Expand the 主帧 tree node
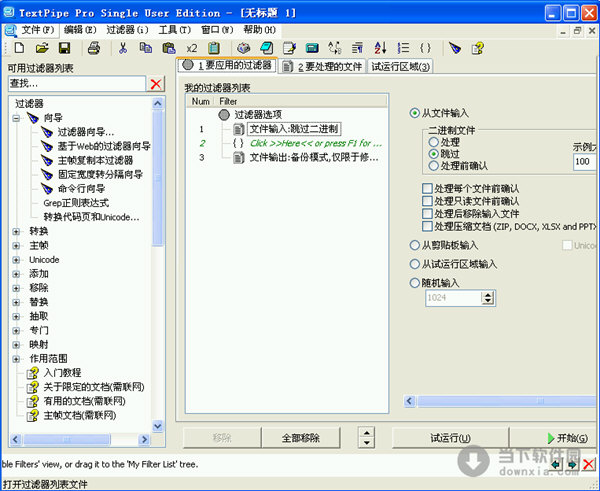The height and width of the screenshot is (491, 600). (16, 246)
